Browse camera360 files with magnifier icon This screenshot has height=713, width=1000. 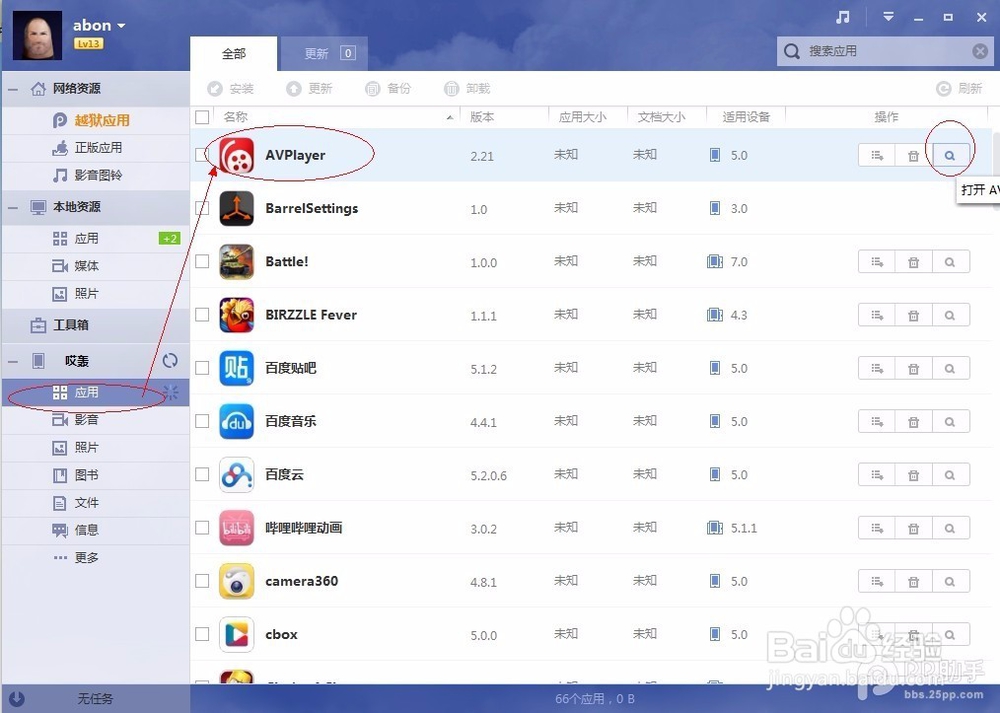tap(950, 581)
